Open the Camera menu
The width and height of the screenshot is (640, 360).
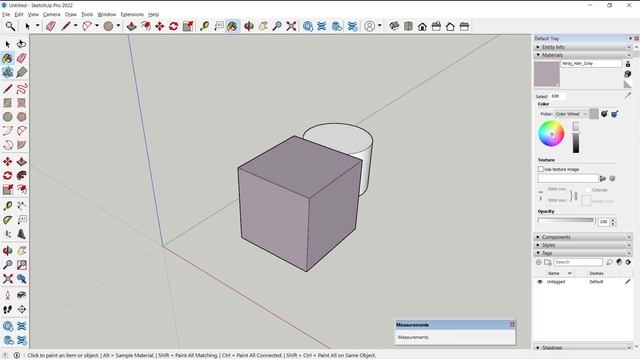coord(51,14)
